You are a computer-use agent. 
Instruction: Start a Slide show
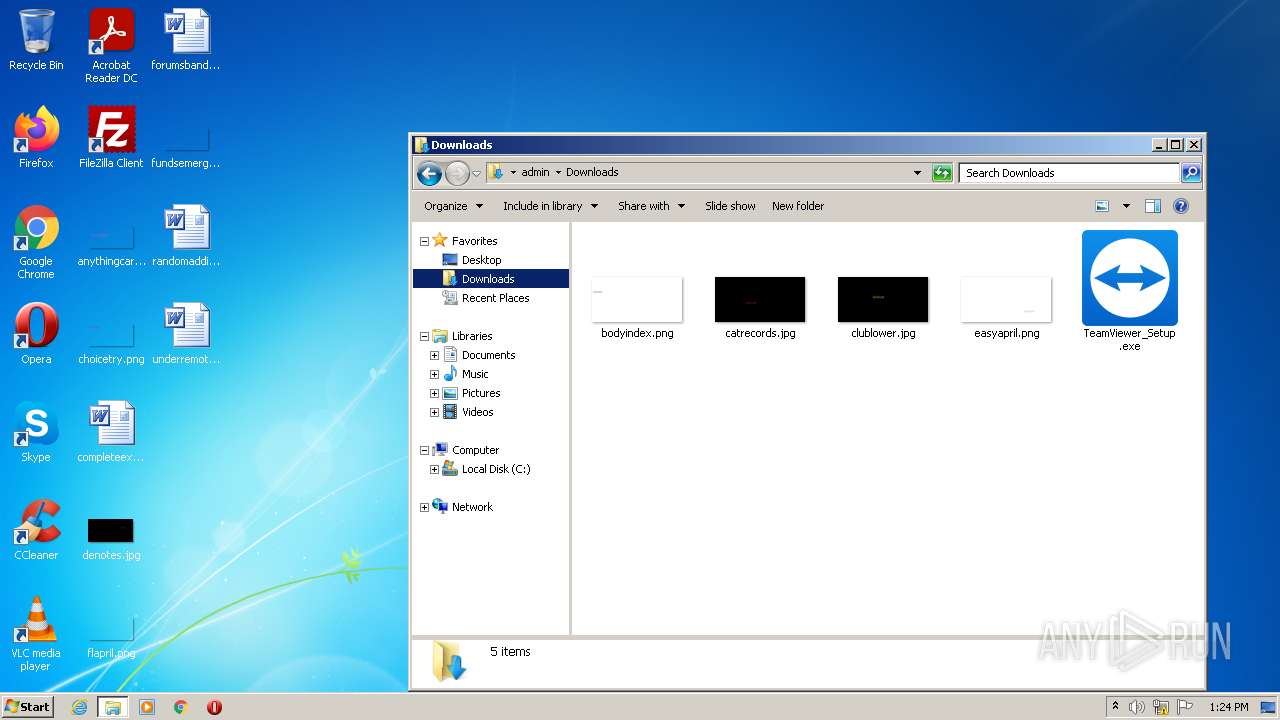(x=730, y=206)
